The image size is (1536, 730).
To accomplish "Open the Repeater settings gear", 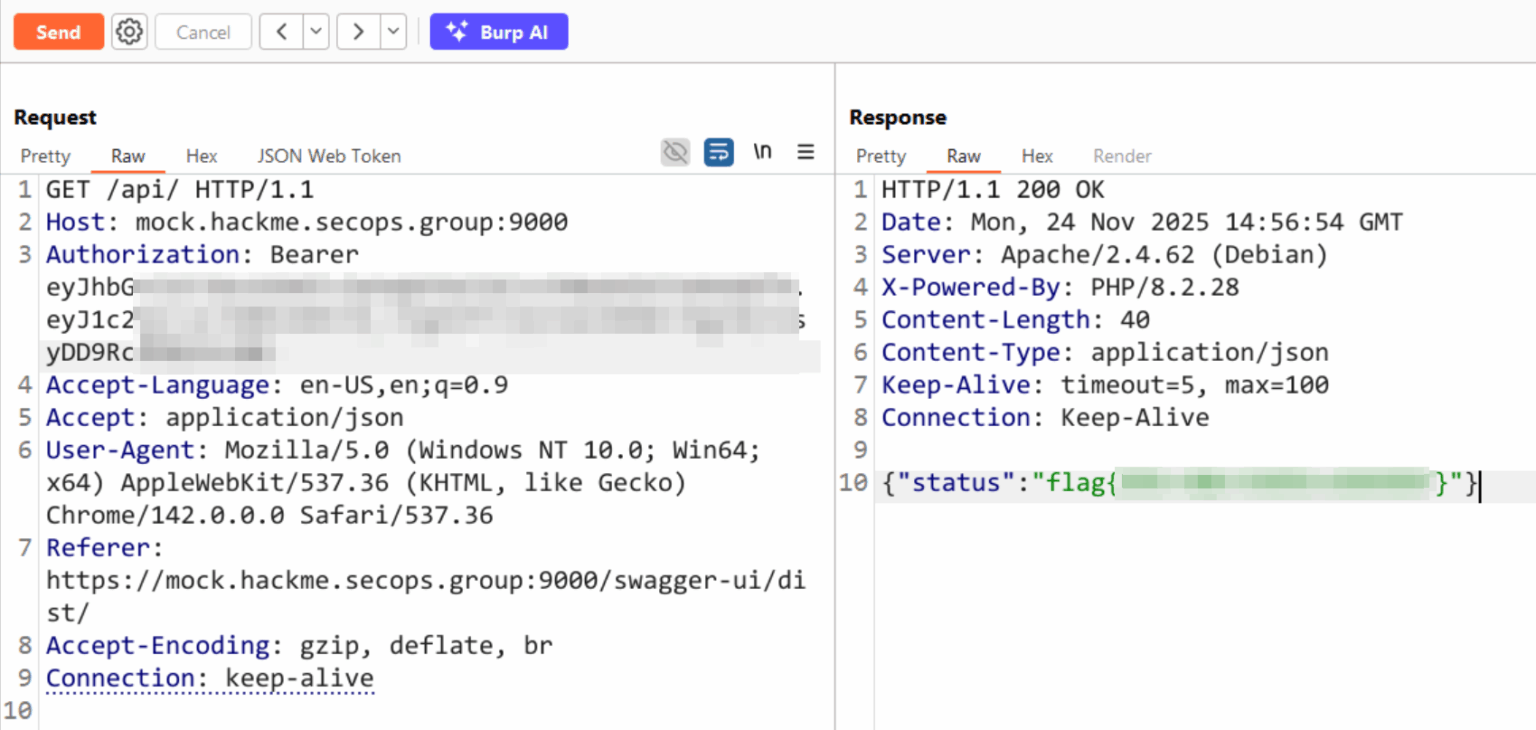I will coord(129,31).
